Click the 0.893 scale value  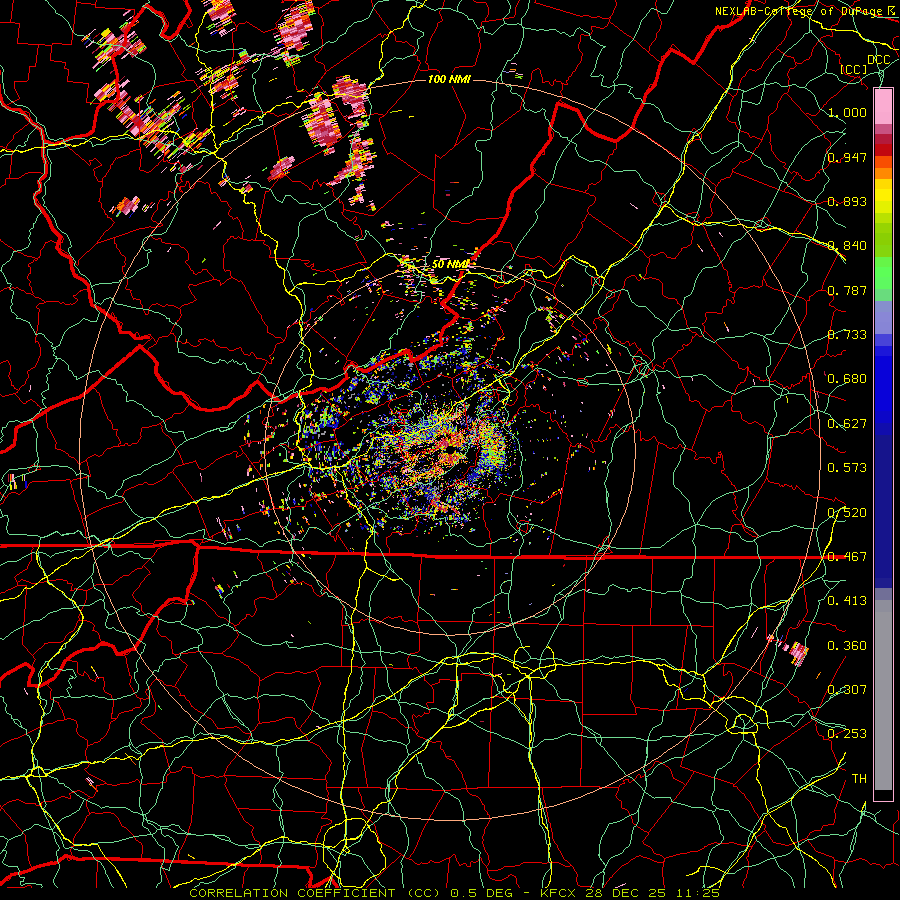pyautogui.click(x=847, y=201)
